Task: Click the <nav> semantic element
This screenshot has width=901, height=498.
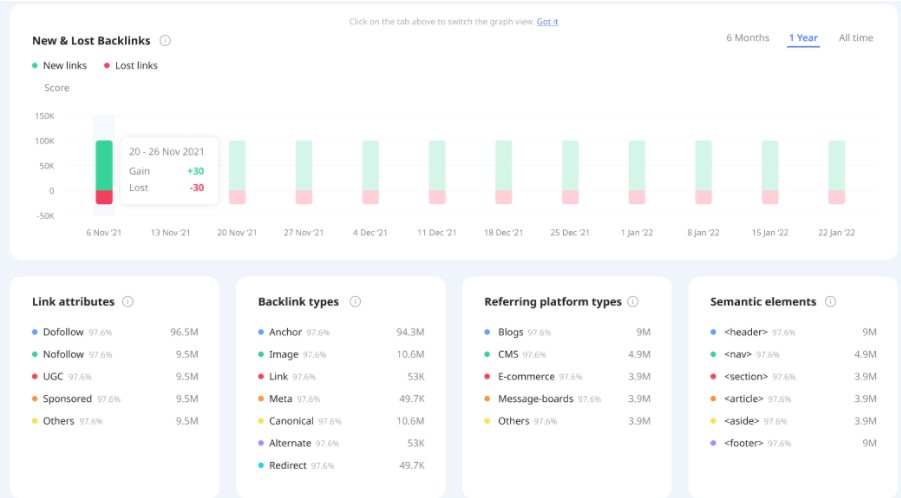Action: [x=794, y=354]
